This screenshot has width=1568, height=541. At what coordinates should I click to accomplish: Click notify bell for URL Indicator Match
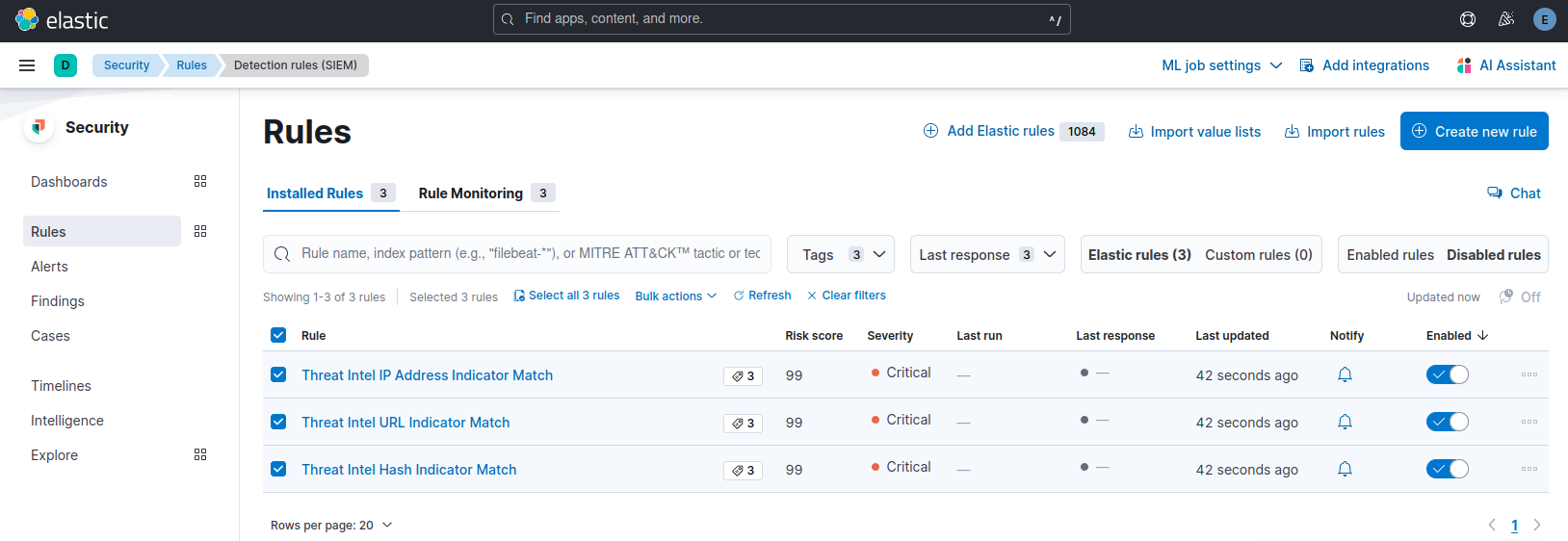[1345, 422]
